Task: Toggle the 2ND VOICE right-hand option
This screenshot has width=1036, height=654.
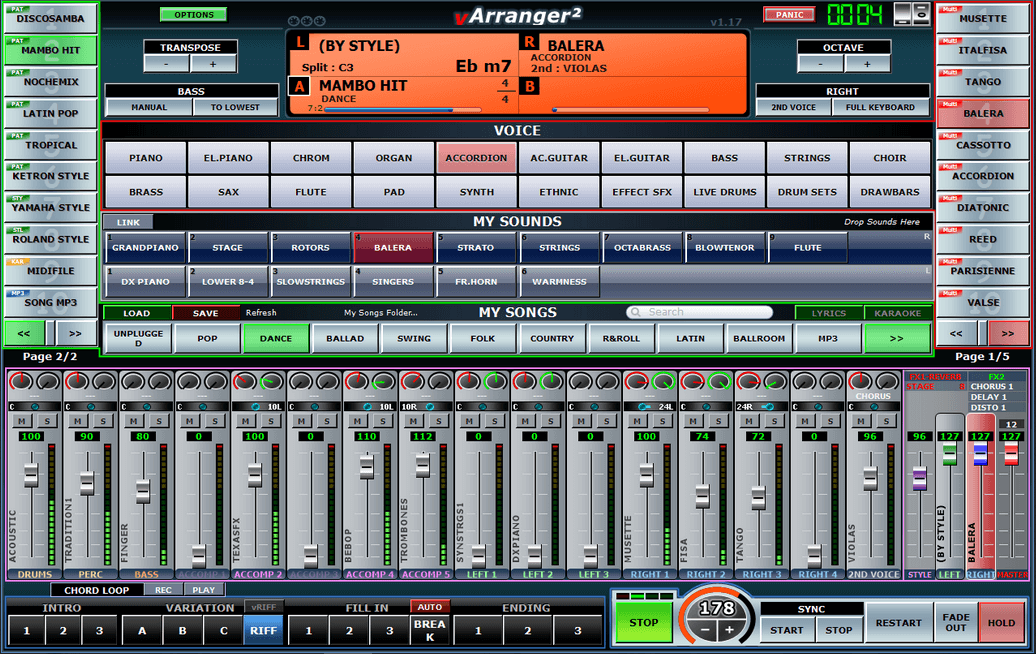Action: click(793, 107)
